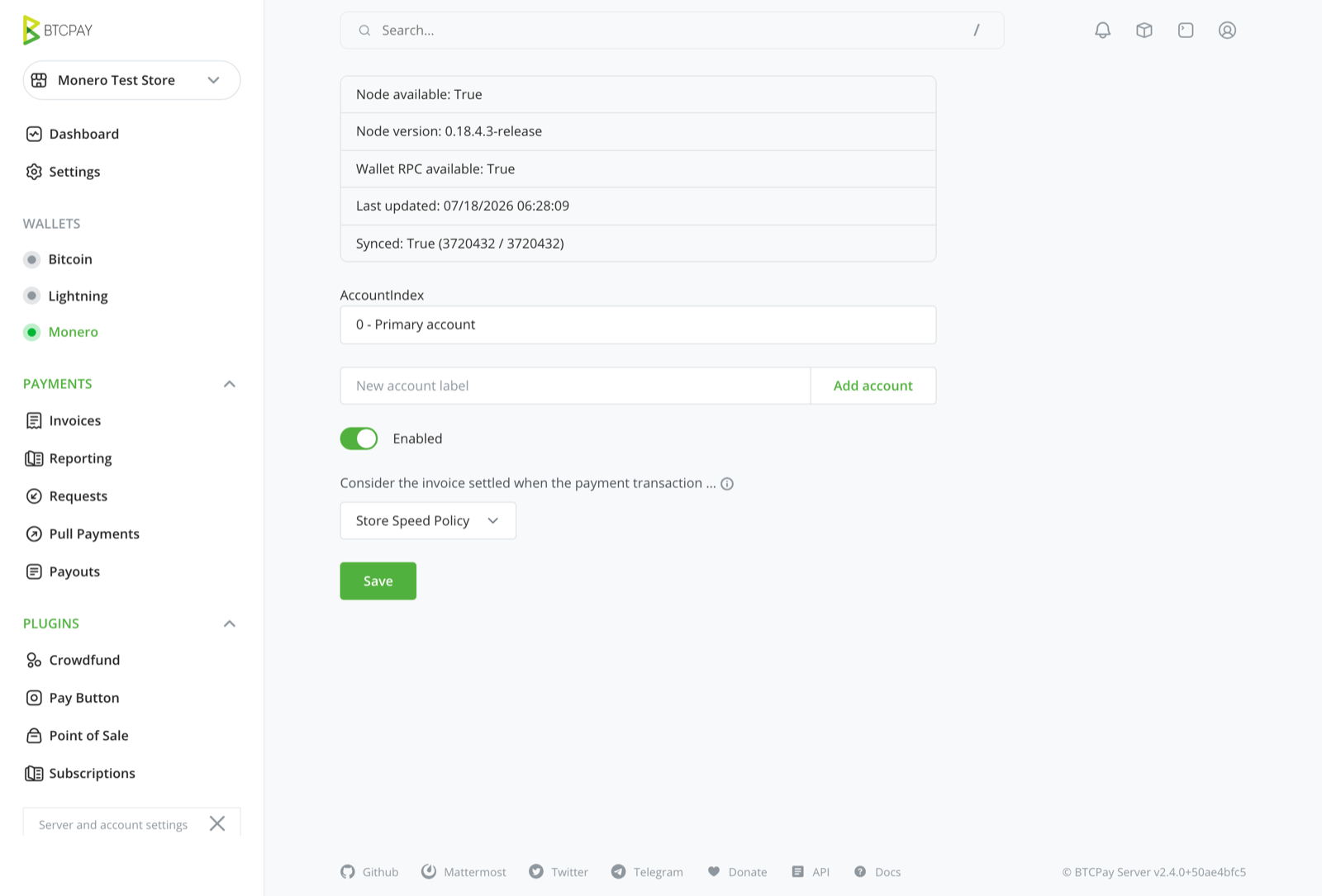Focus the New account label field
Screen dimensions: 1322x896
(x=575, y=386)
